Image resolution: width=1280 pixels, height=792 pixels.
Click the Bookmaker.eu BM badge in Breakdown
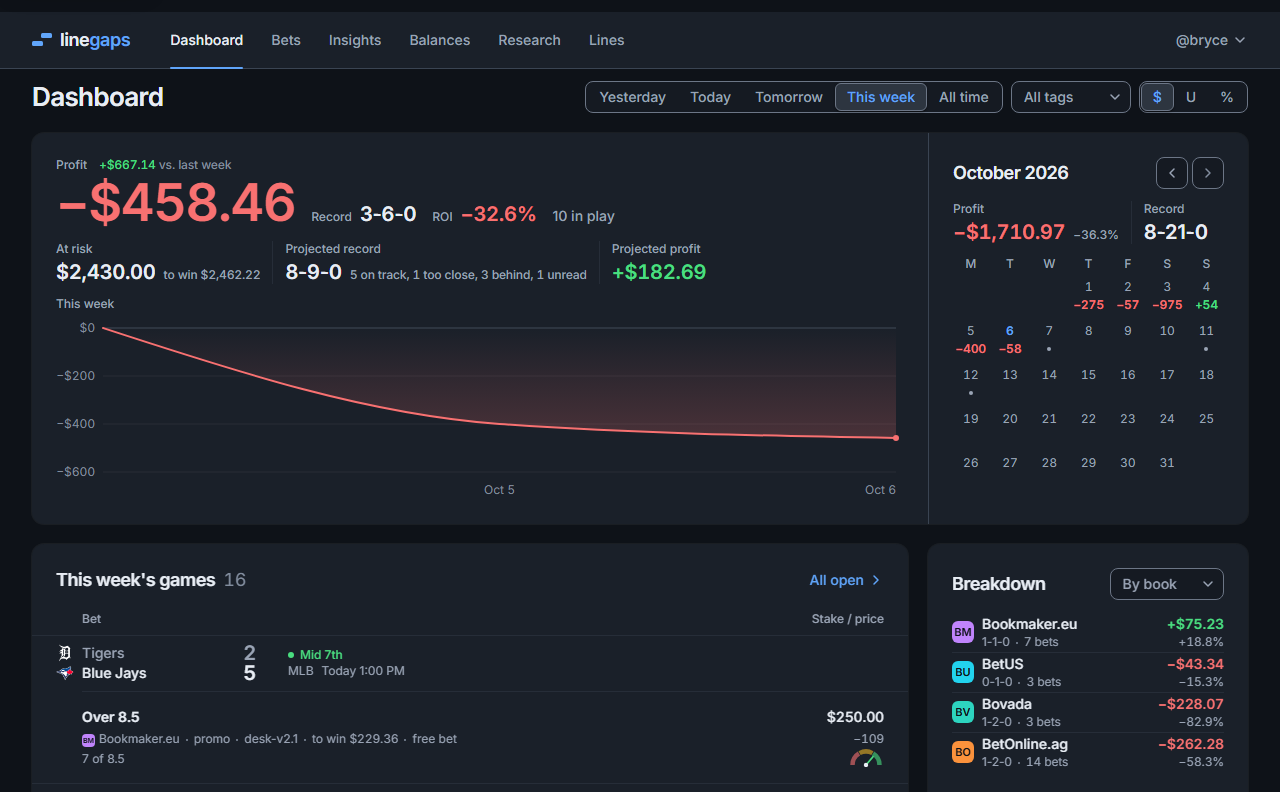coord(963,632)
